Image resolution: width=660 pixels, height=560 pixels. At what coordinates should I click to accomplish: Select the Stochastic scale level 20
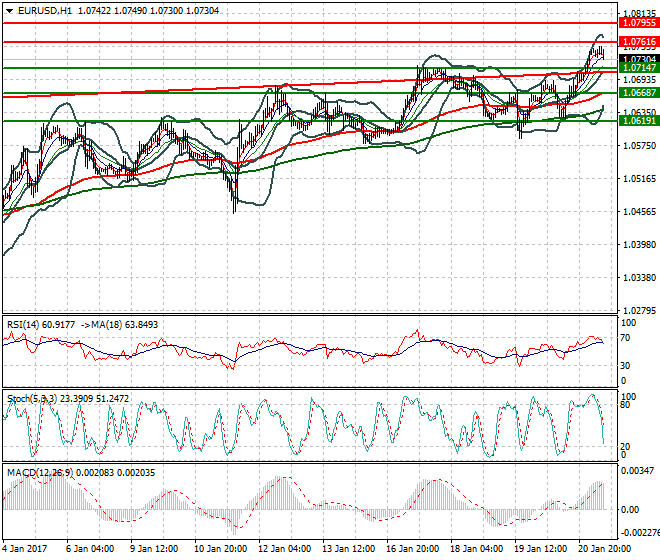[x=625, y=446]
